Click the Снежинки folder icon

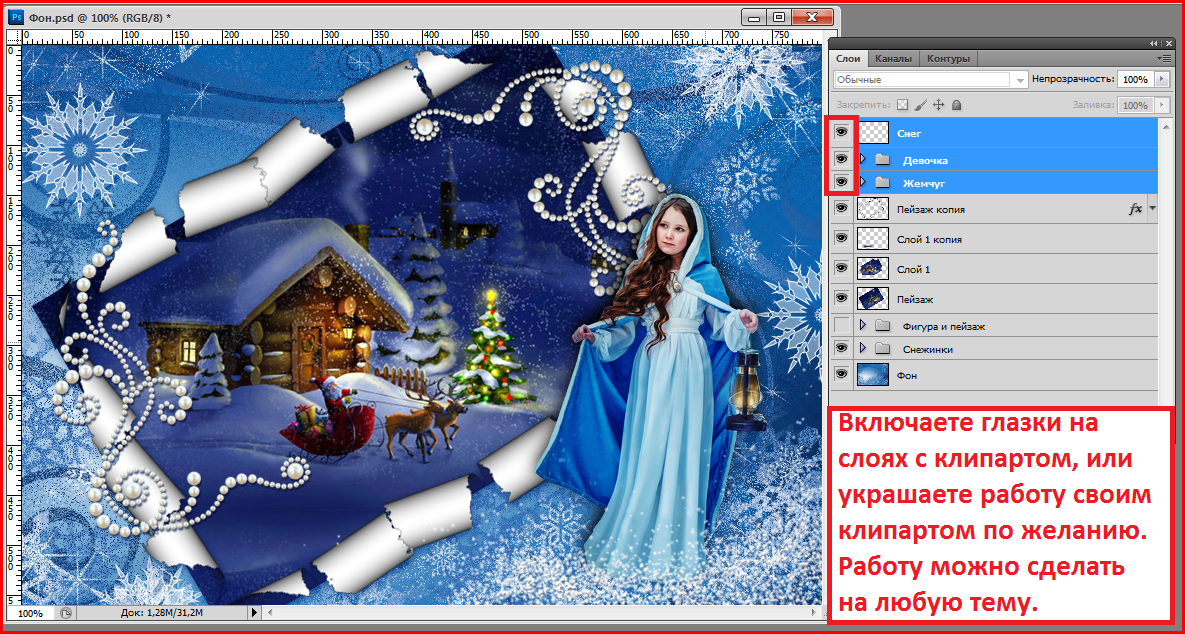click(x=882, y=348)
